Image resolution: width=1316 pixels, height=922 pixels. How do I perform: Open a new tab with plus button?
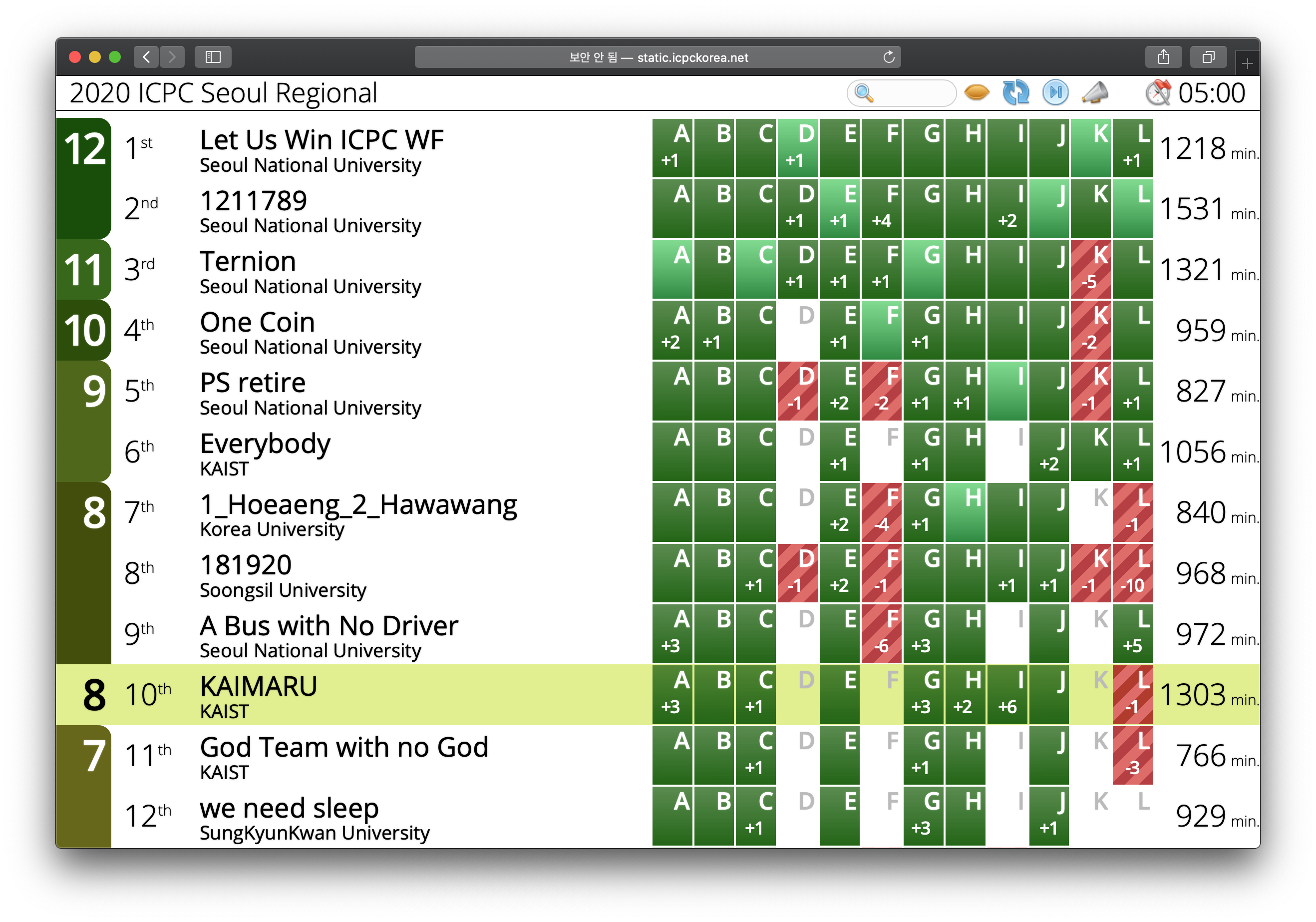point(1247,63)
